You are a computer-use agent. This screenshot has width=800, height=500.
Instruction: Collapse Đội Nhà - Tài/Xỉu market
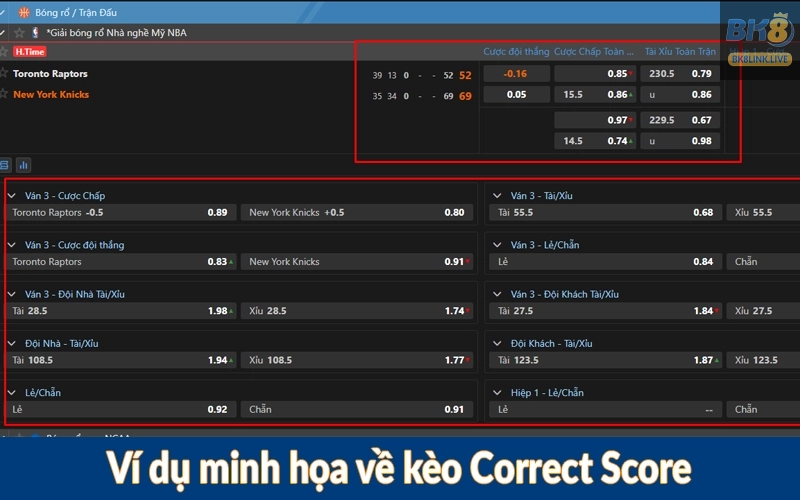pyautogui.click(x=12, y=343)
